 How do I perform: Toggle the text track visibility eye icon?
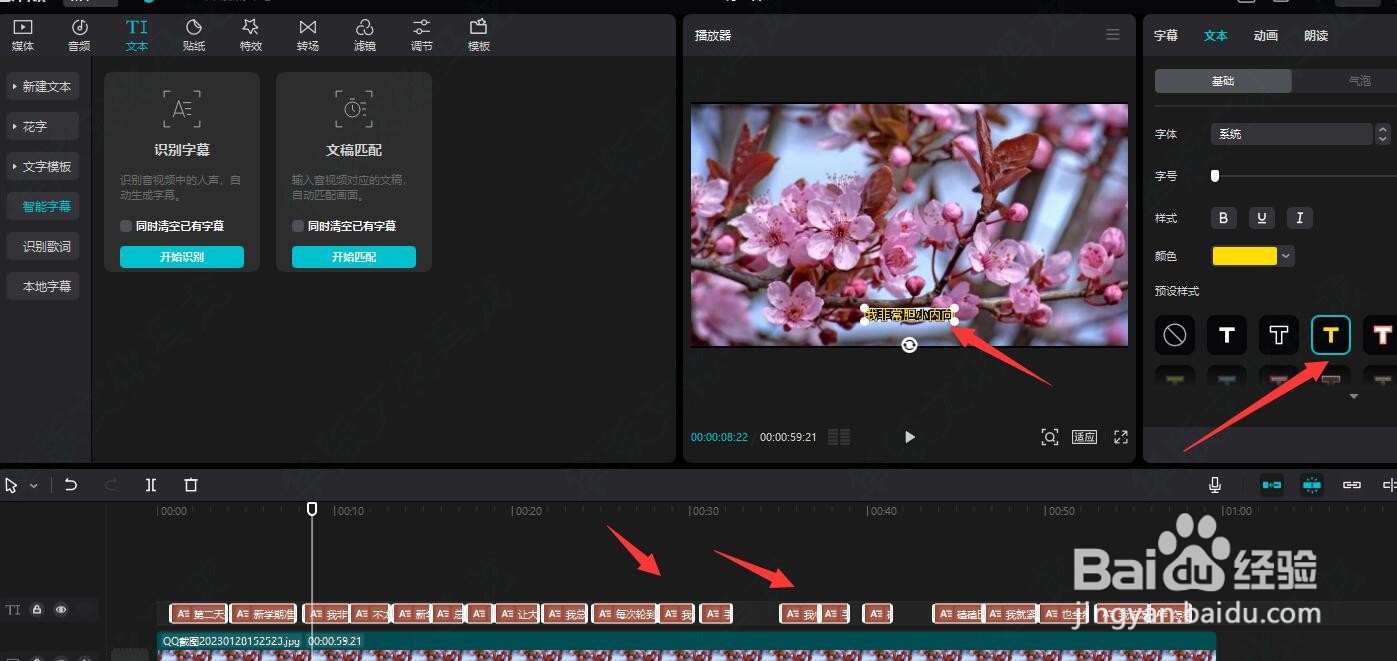(x=61, y=609)
